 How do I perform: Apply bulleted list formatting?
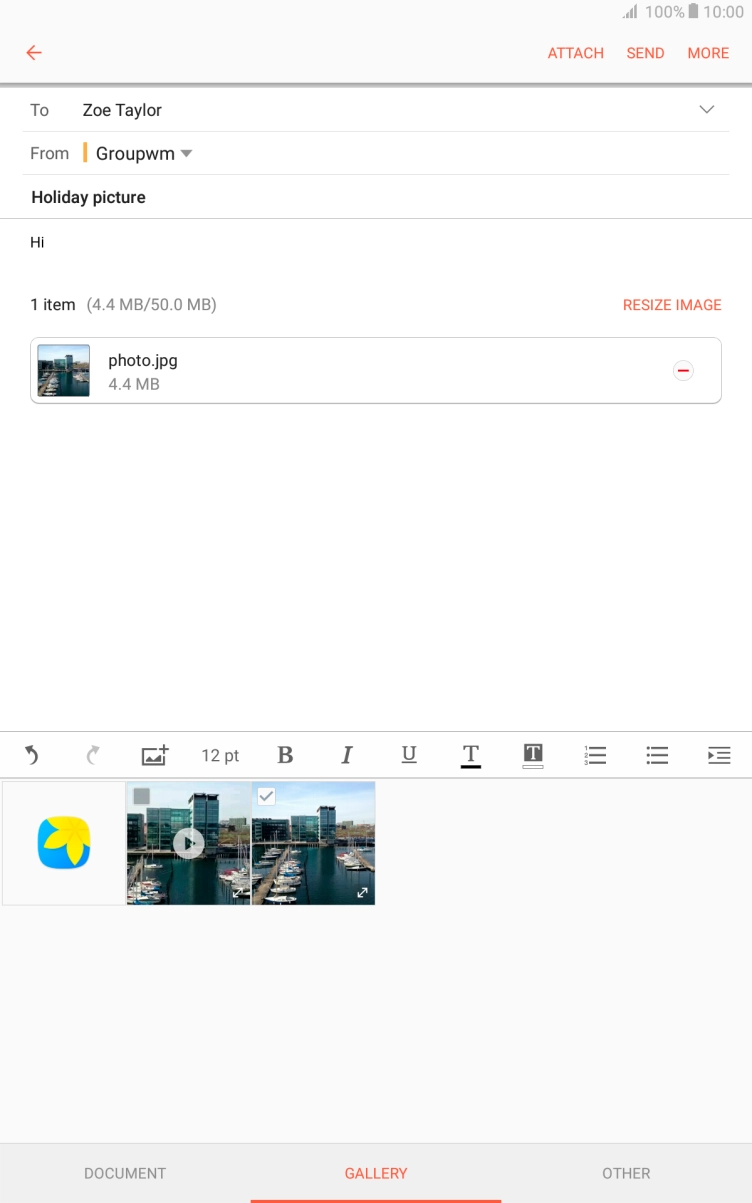tap(657, 755)
